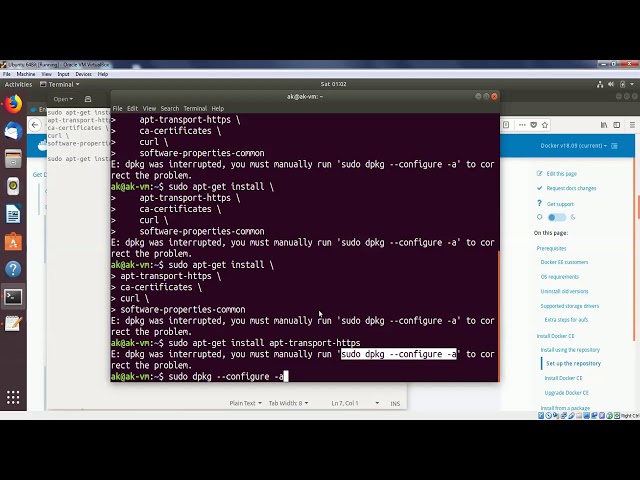Toggle Firefox sidebar icon
Image resolution: width=640 pixels, height=480 pixels.
point(617,125)
